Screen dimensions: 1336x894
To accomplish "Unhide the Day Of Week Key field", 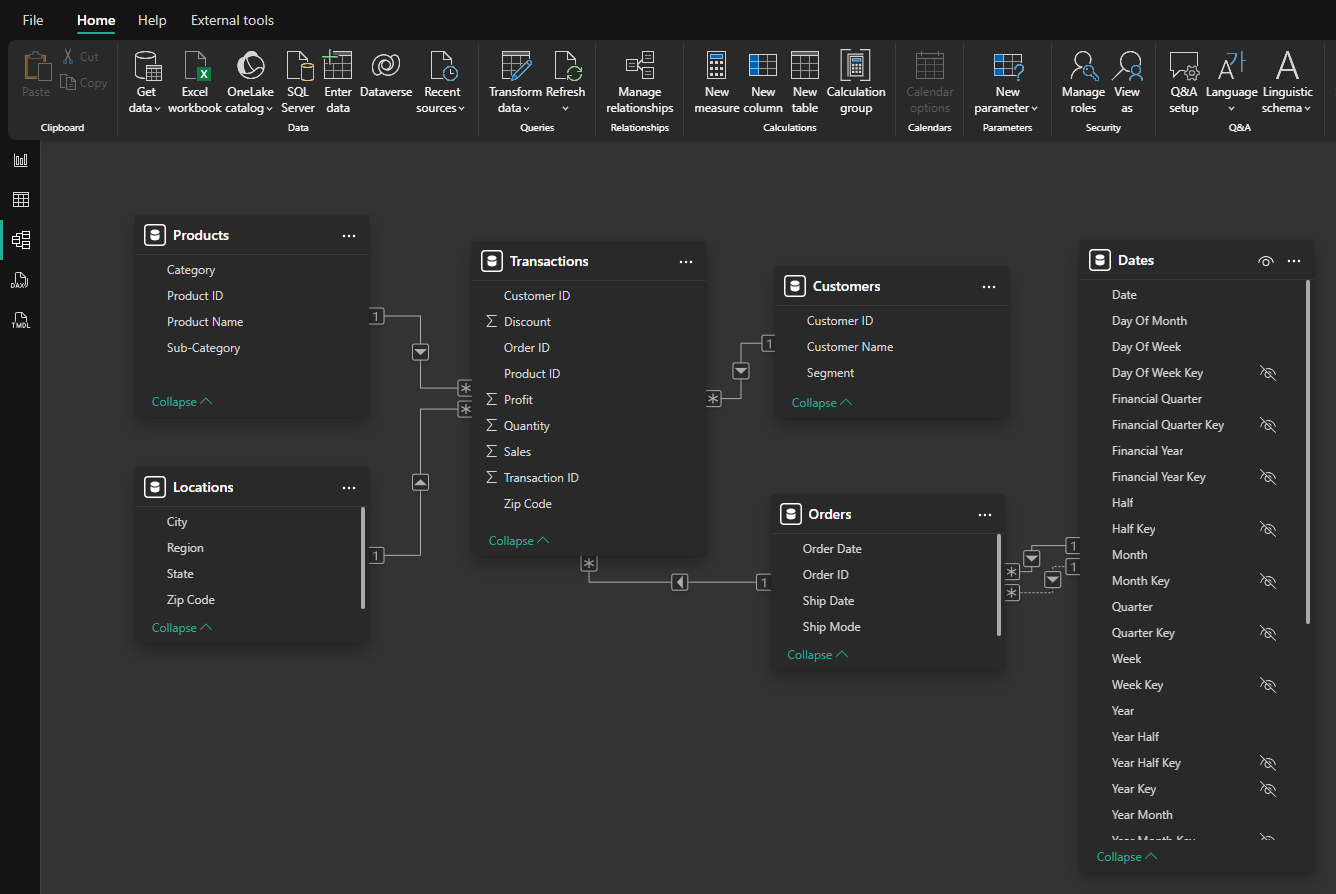I will point(1268,372).
